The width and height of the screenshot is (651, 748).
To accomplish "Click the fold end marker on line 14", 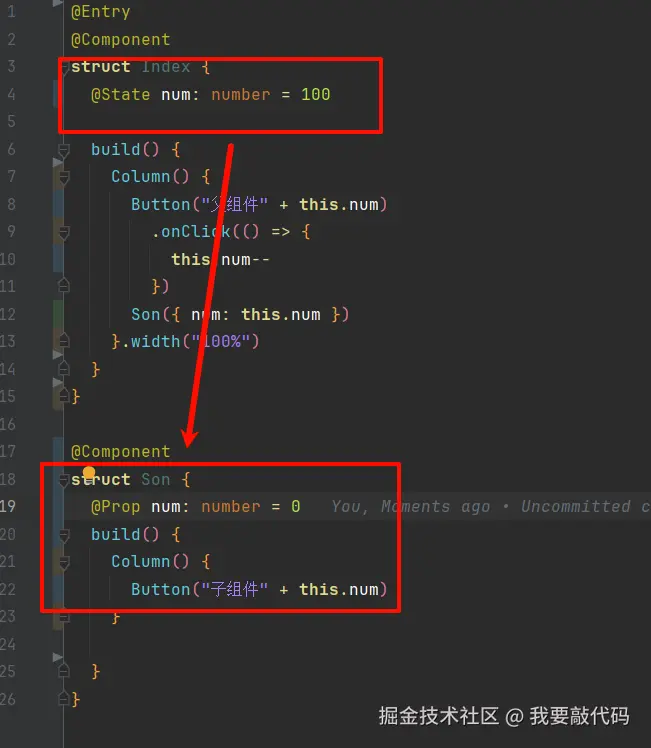I will [63, 369].
